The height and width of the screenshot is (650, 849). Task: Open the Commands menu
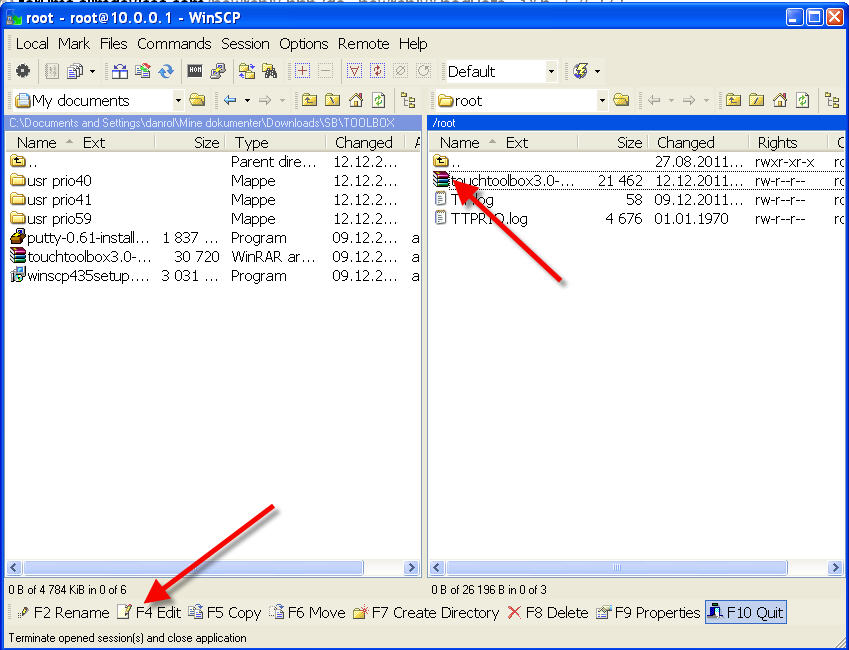click(174, 43)
